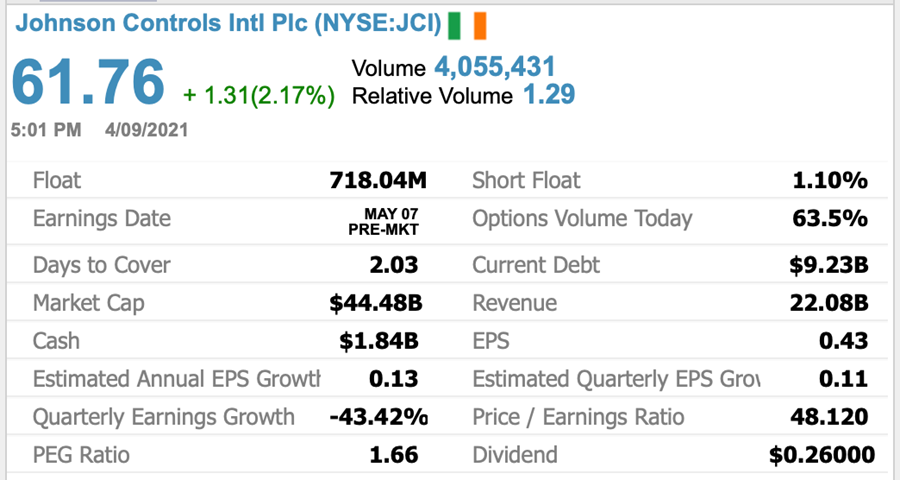Viewport: 900px width, 480px height.
Task: Click the Options Volume value 63.5%
Action: (x=830, y=218)
